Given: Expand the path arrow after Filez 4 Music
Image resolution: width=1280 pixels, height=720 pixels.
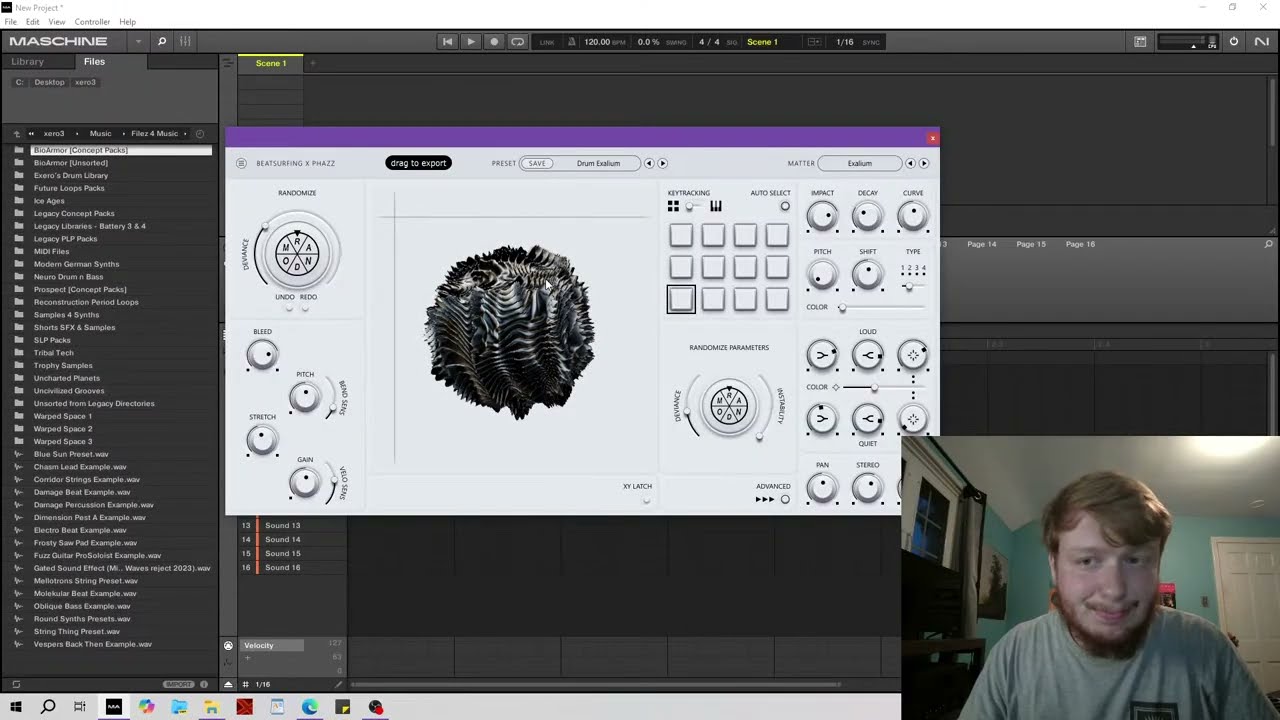Looking at the screenshot, I should (185, 133).
